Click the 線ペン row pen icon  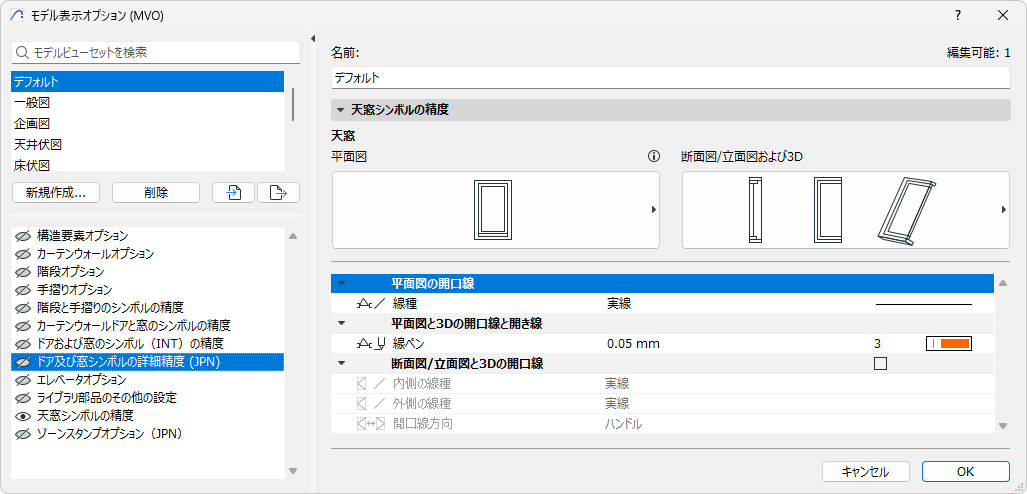tap(371, 343)
